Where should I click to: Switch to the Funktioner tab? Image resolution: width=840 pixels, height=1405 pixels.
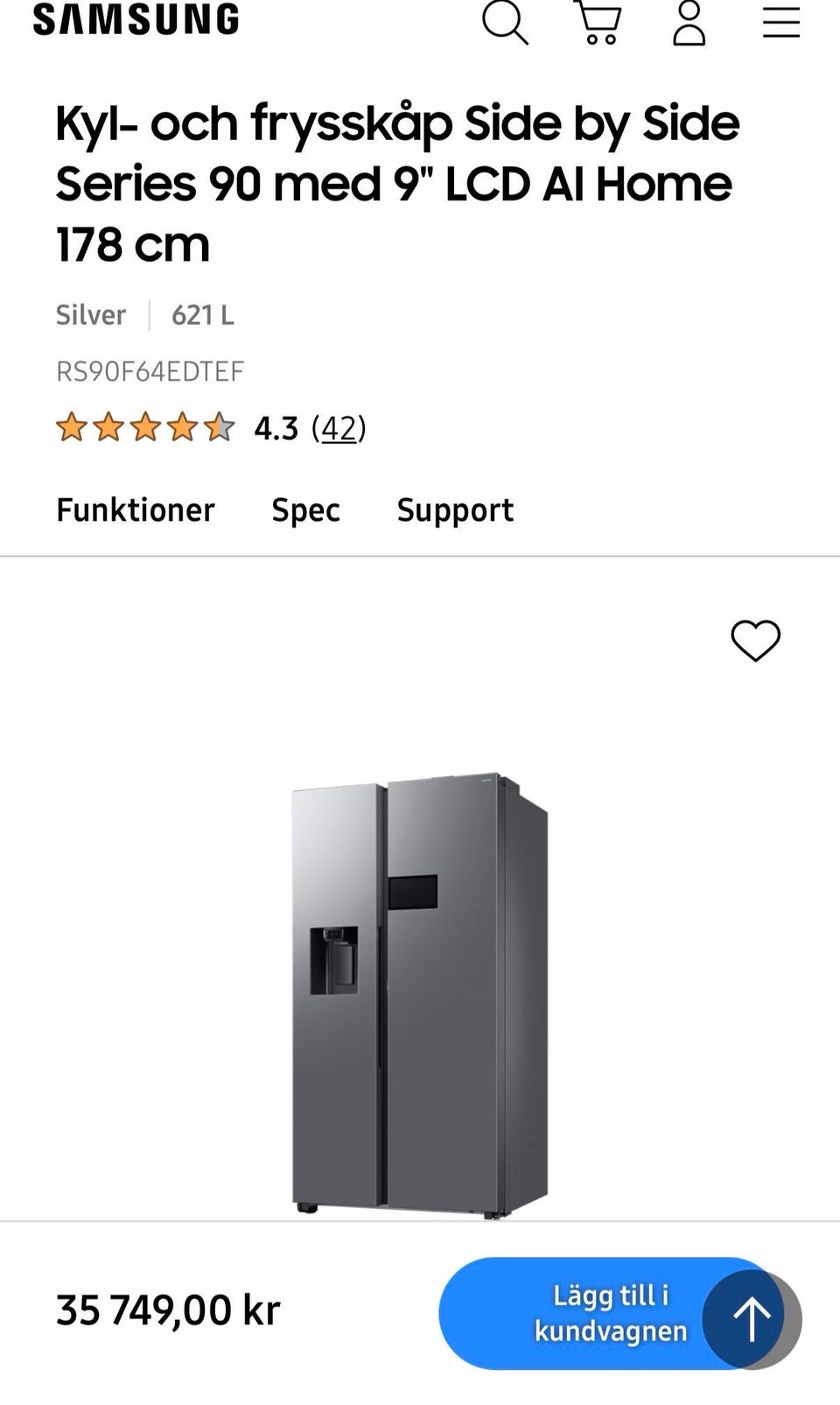pyautogui.click(x=136, y=509)
